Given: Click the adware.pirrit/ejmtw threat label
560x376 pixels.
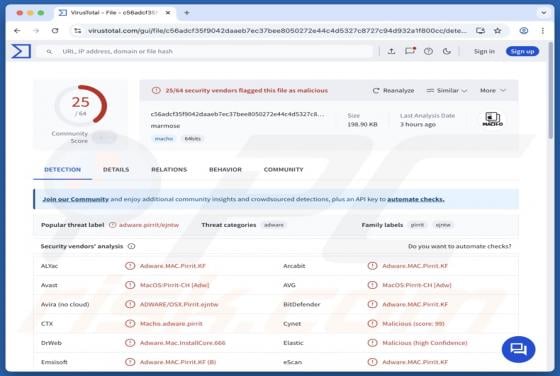Looking at the screenshot, I should tap(149, 225).
